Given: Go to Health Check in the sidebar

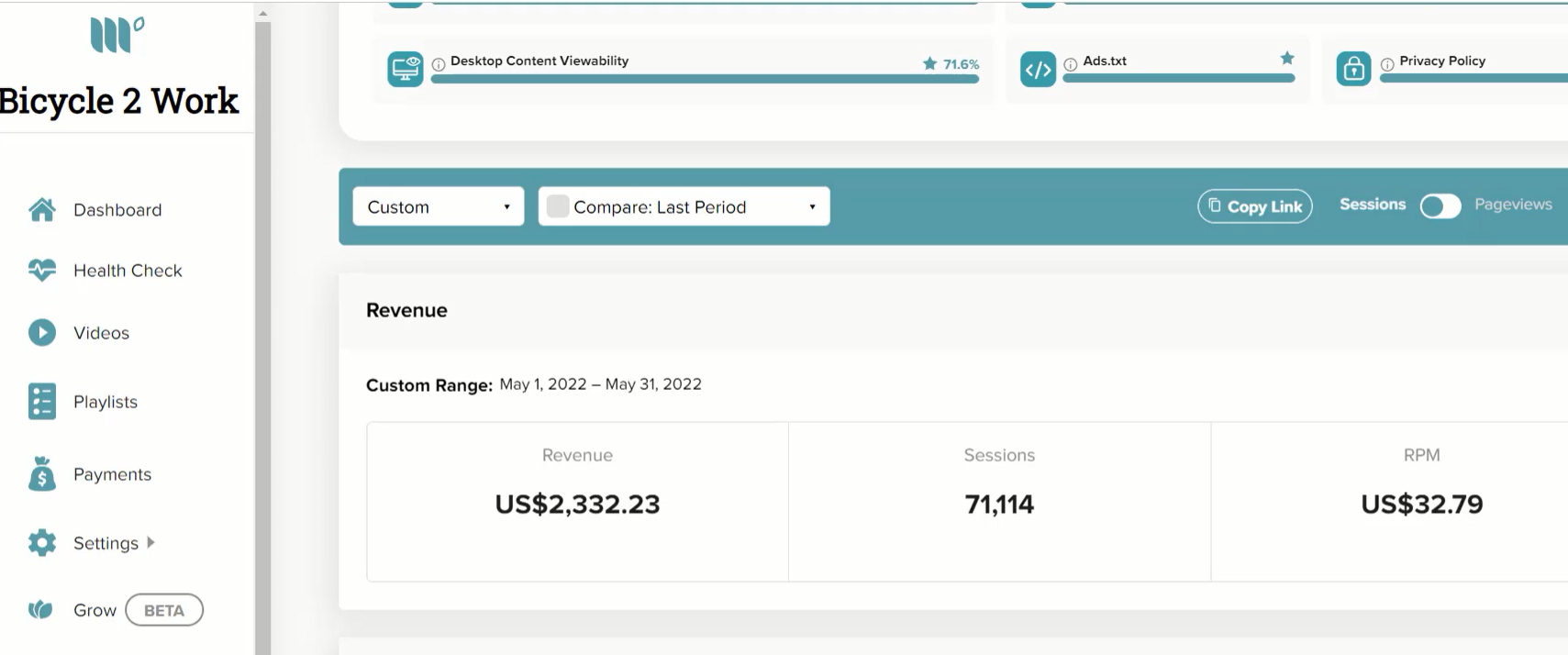Looking at the screenshot, I should [128, 271].
